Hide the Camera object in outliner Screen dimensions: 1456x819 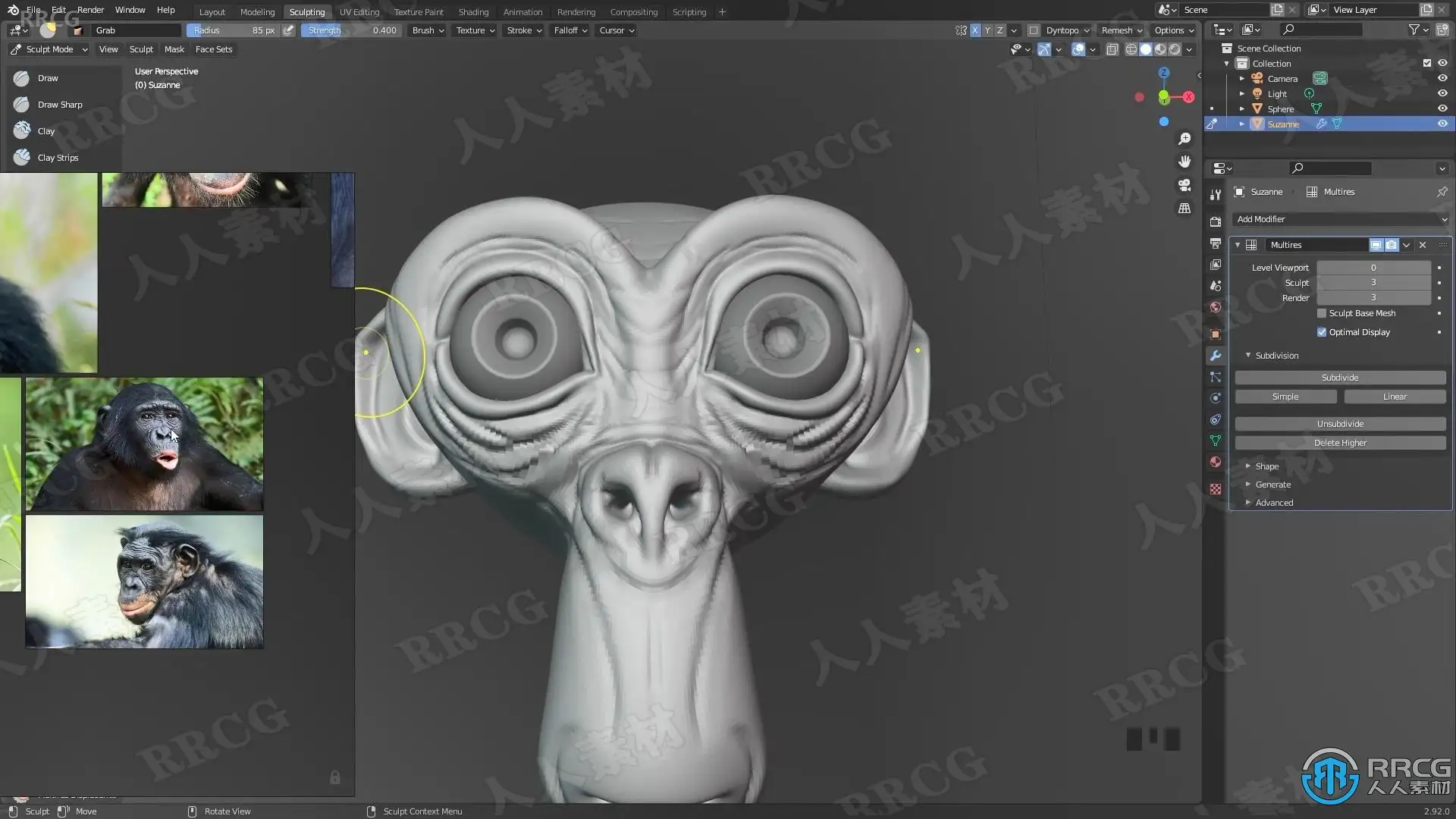pyautogui.click(x=1442, y=79)
